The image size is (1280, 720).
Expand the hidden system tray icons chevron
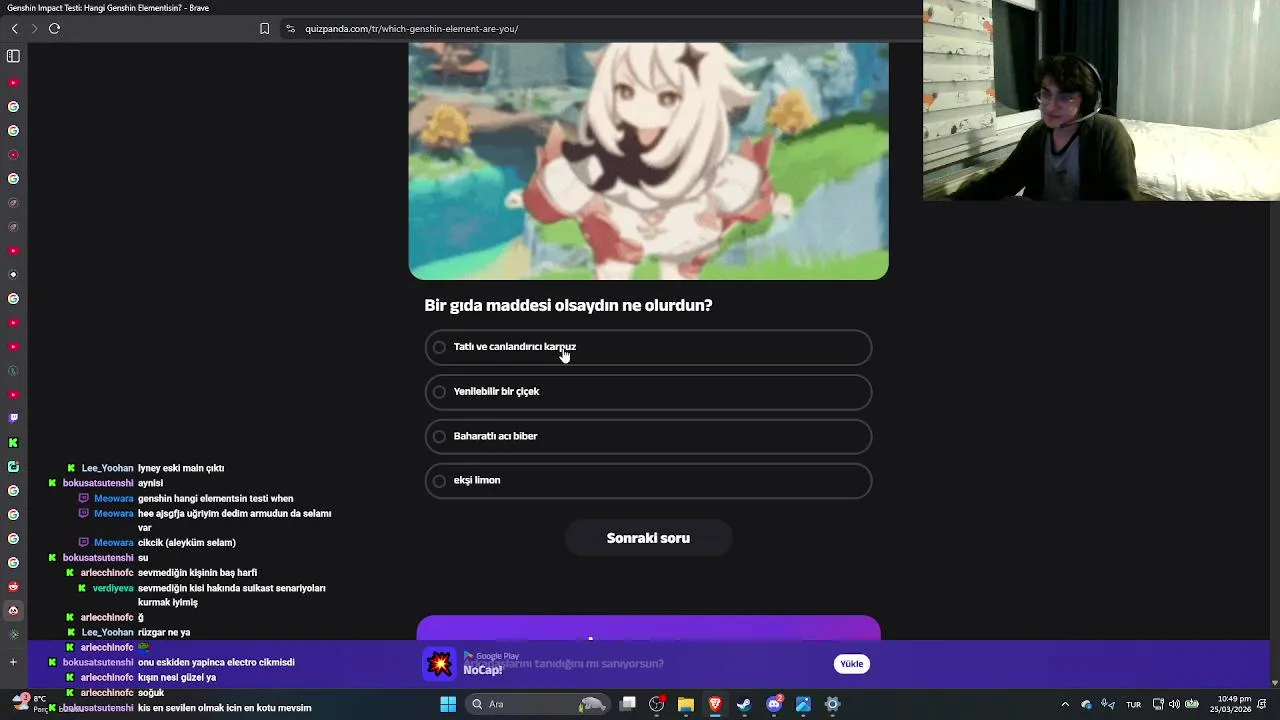click(x=1065, y=704)
